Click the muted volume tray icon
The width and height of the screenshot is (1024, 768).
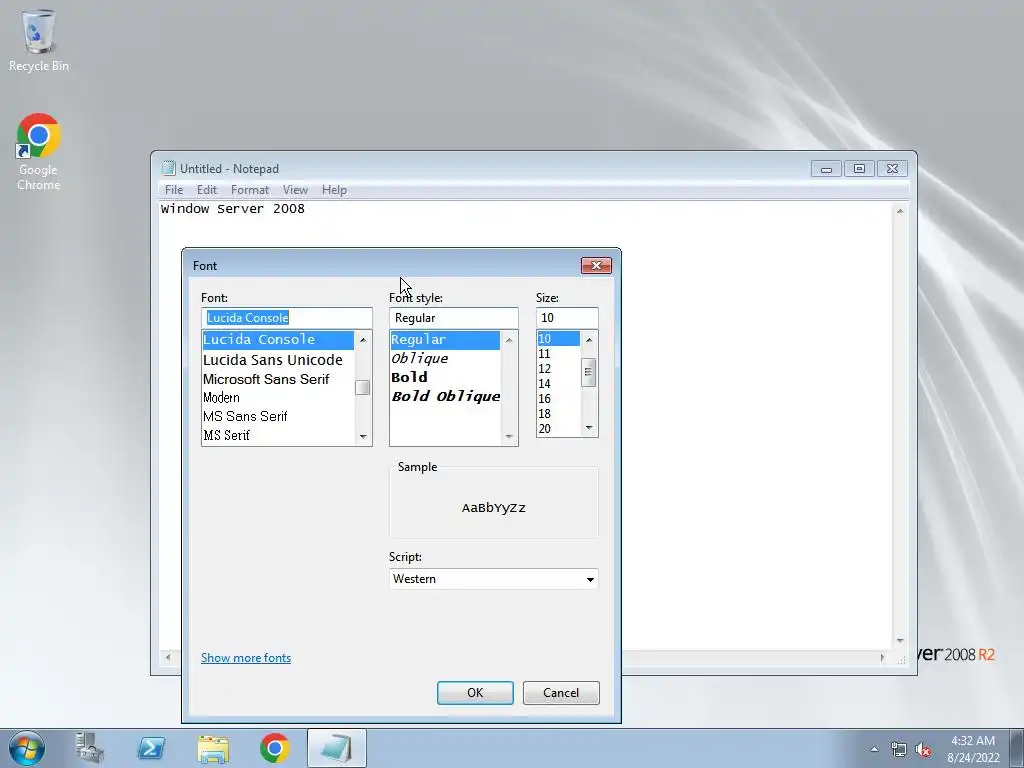tap(923, 750)
